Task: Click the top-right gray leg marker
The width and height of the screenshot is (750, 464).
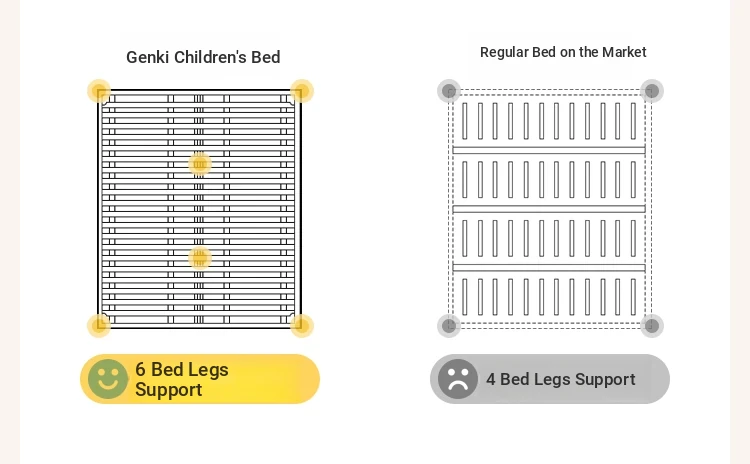Action: pos(652,91)
